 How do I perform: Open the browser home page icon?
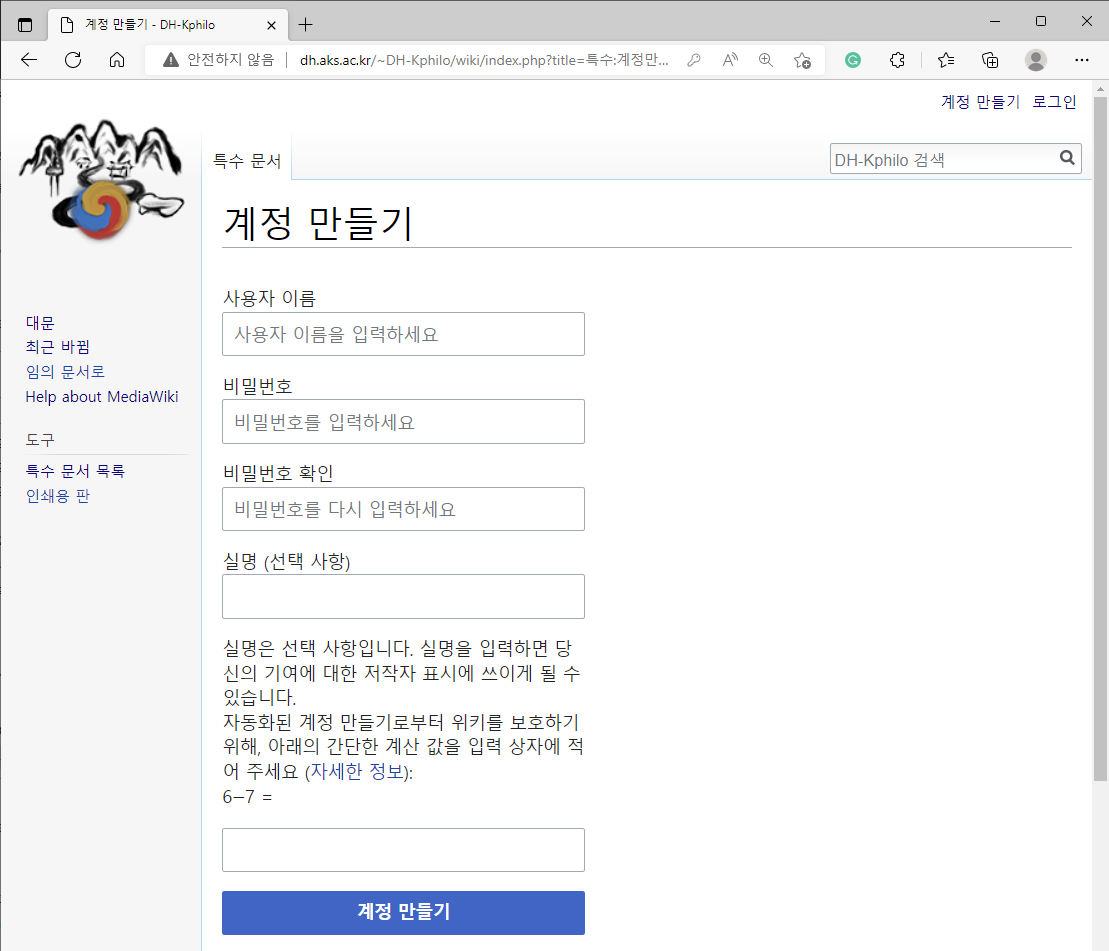[x=117, y=60]
